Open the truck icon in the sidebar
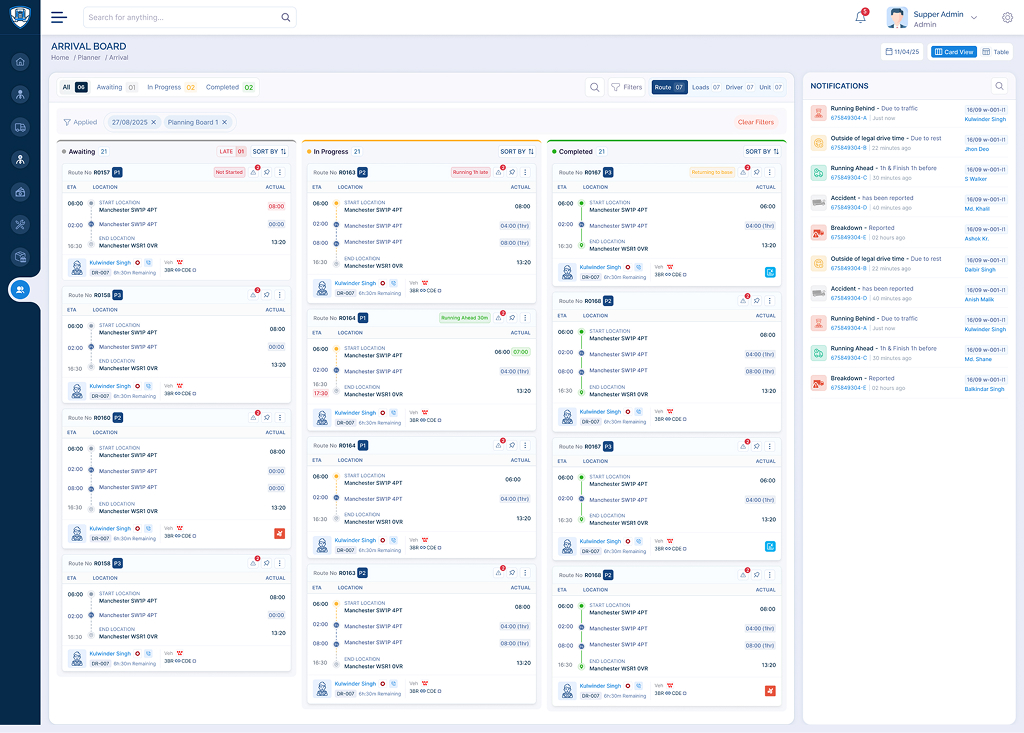1024x733 pixels. [20, 127]
